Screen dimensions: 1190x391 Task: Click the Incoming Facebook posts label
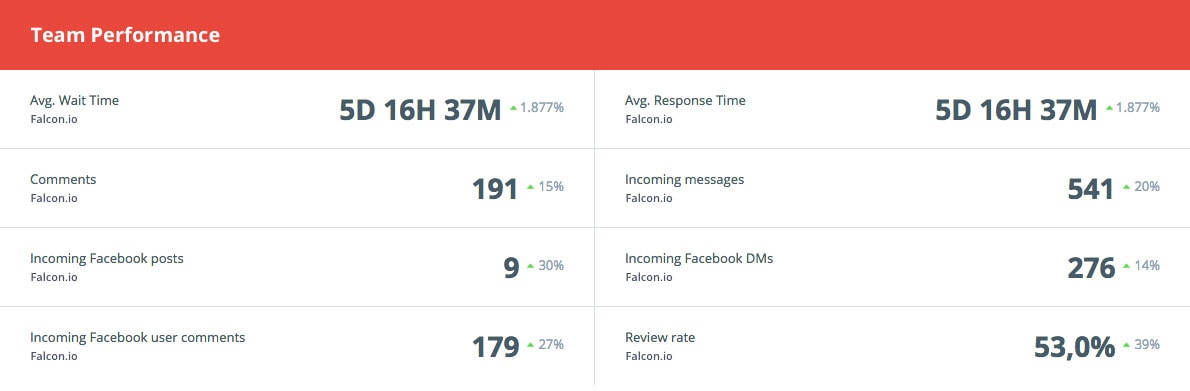coord(107,259)
